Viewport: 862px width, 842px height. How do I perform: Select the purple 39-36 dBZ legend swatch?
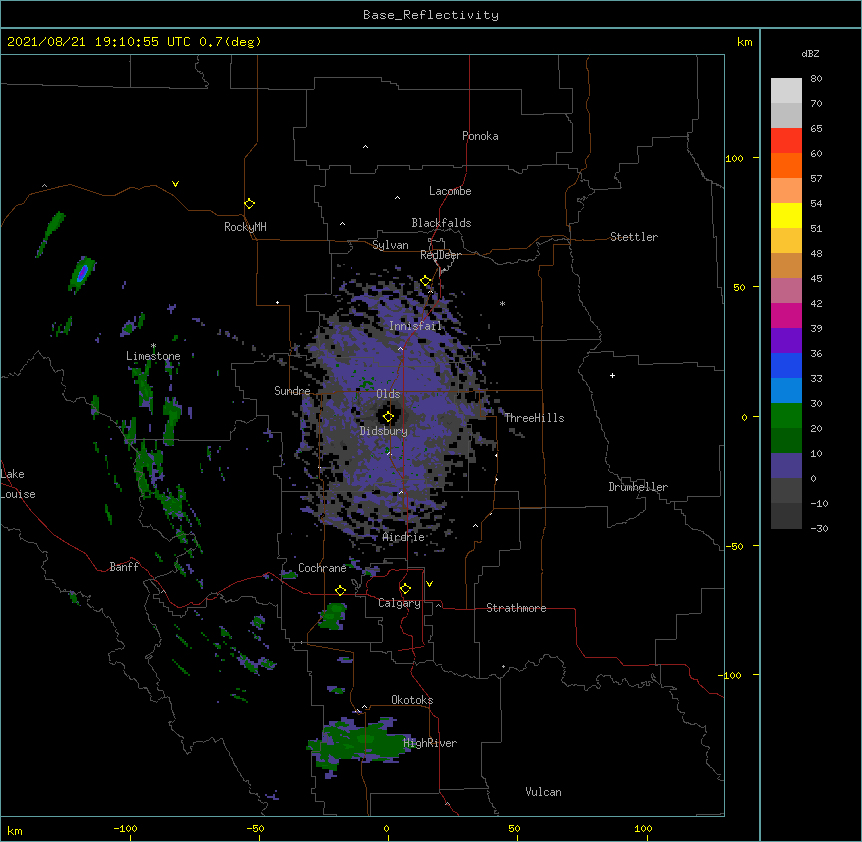coord(786,341)
